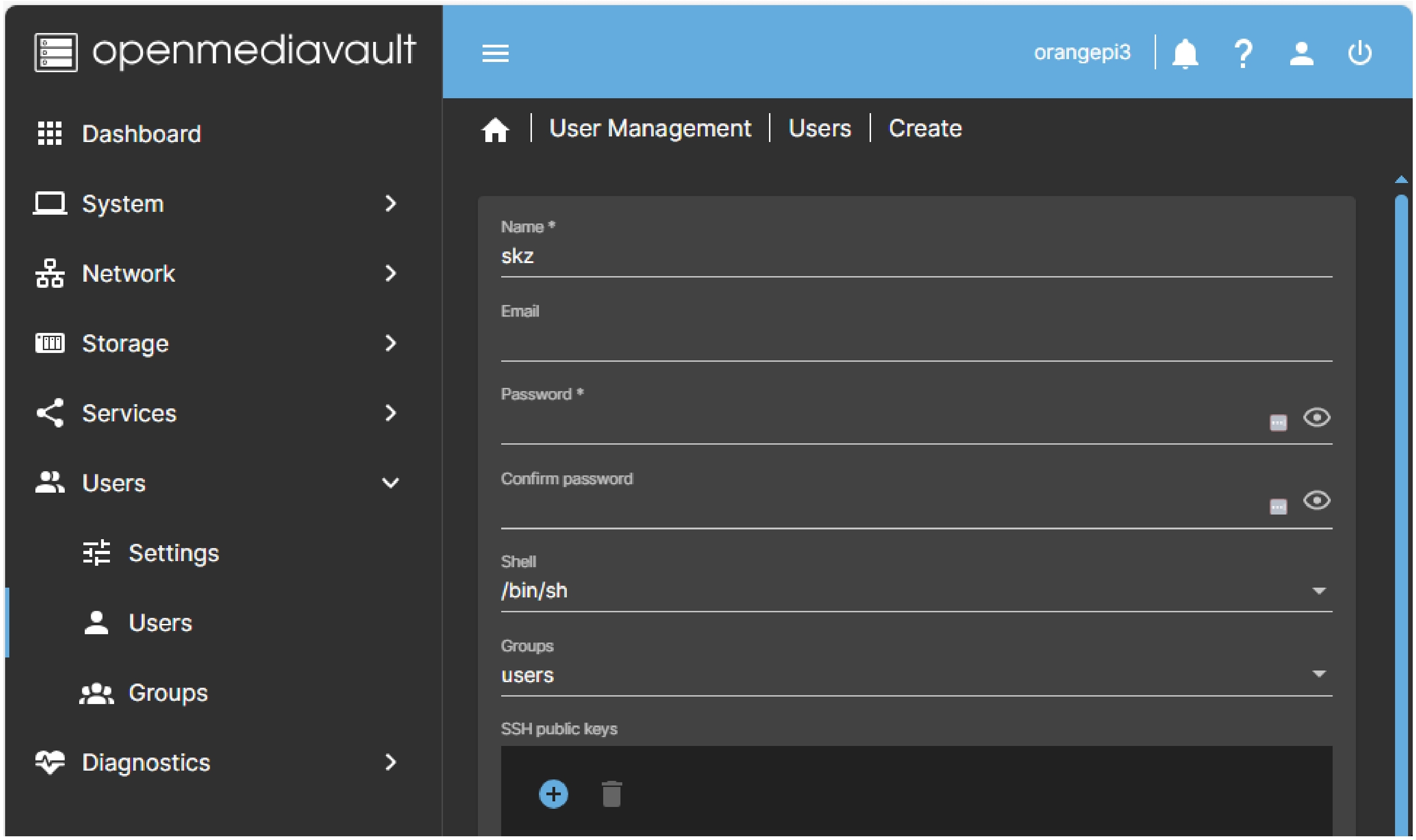Expand the Diagnostics menu chevron
The height and width of the screenshot is (840, 1416).
[x=390, y=762]
